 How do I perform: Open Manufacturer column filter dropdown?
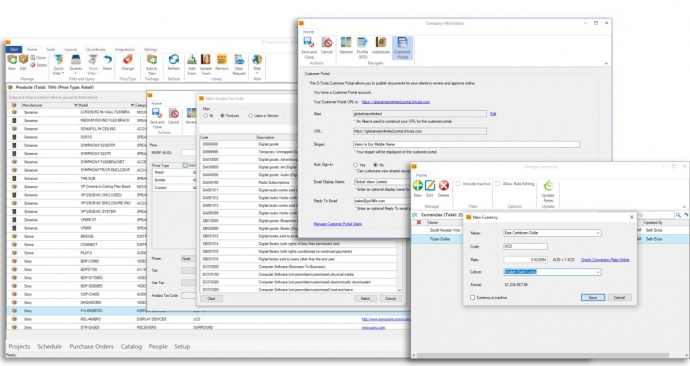[76, 105]
